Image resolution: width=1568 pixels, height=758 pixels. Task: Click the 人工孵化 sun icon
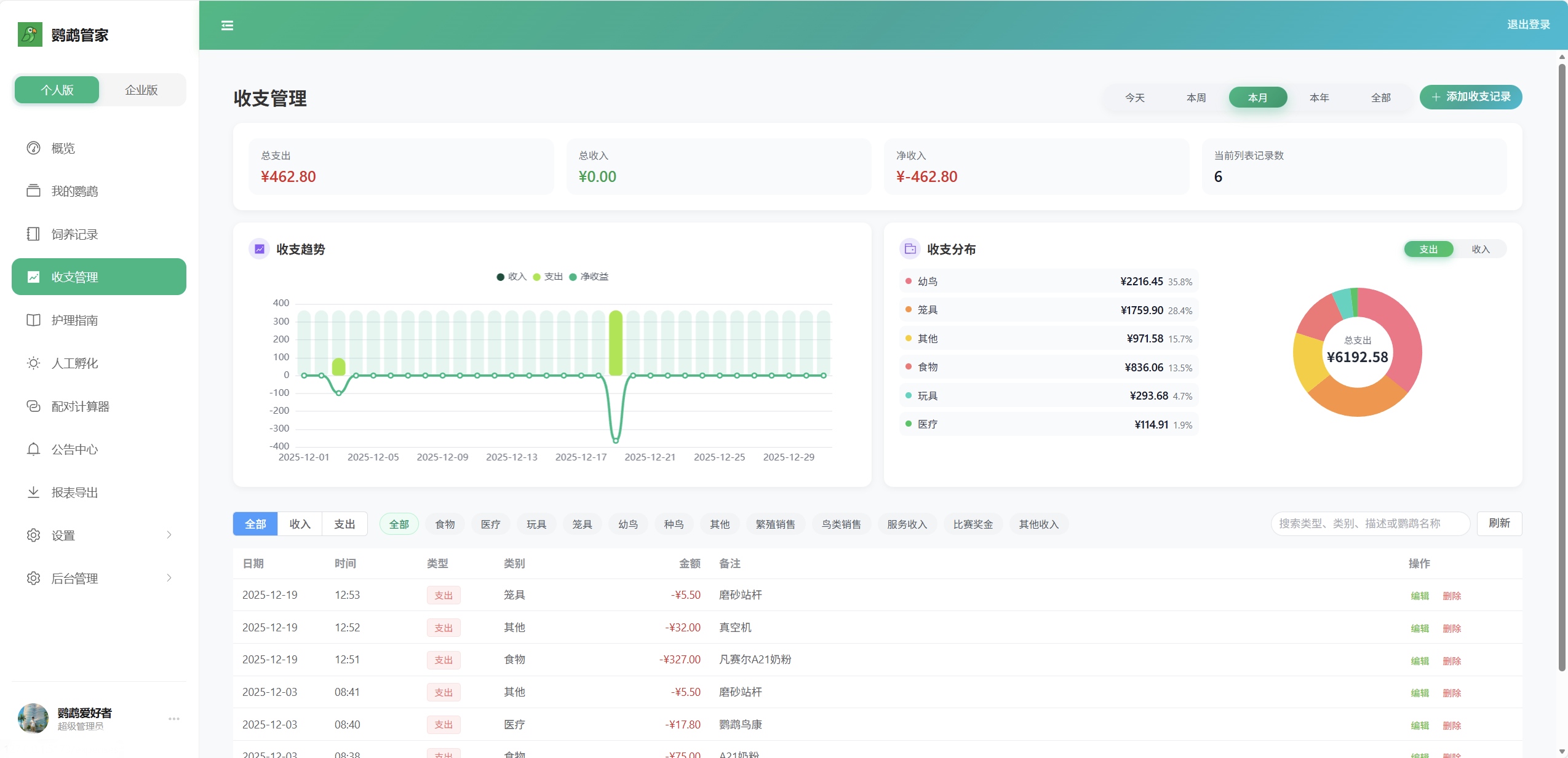pos(33,363)
